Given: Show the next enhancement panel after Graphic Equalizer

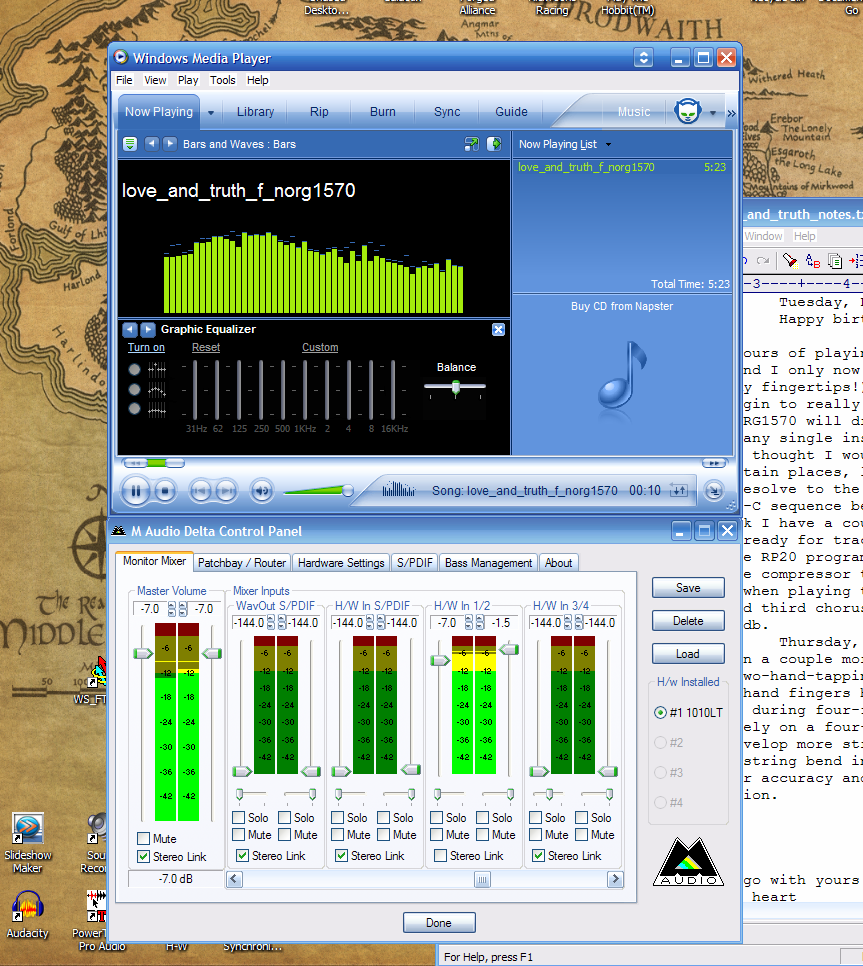Looking at the screenshot, I should (148, 330).
